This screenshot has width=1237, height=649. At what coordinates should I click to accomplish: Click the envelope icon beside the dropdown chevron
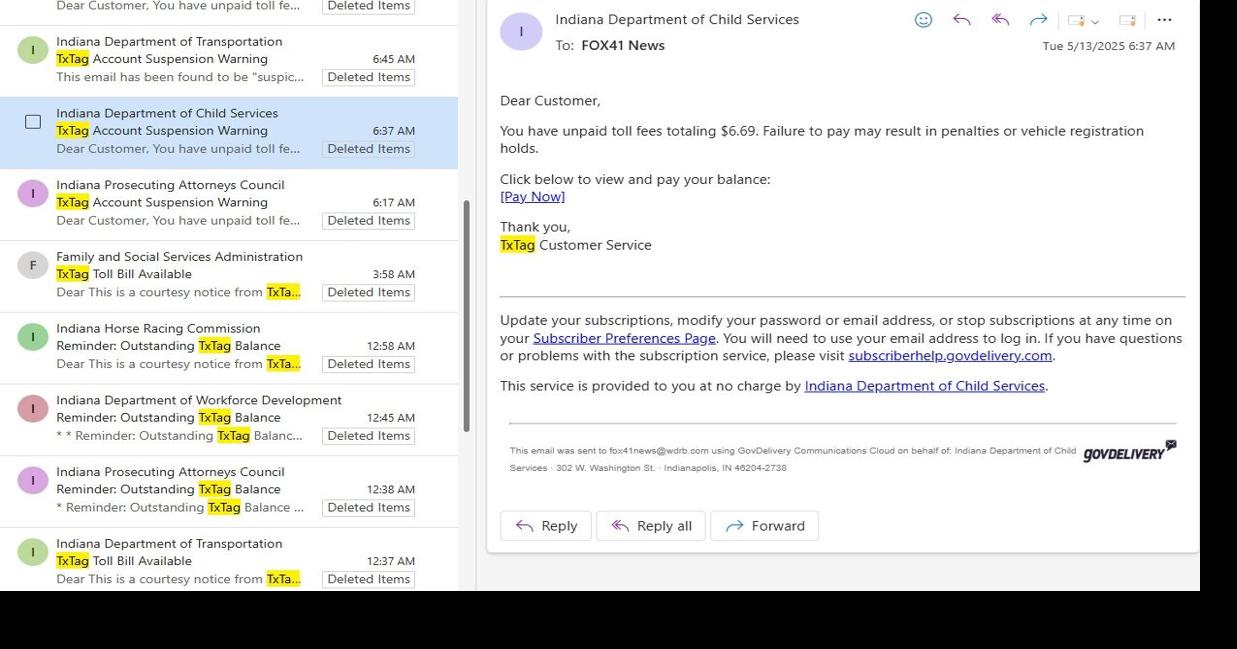click(x=1076, y=20)
